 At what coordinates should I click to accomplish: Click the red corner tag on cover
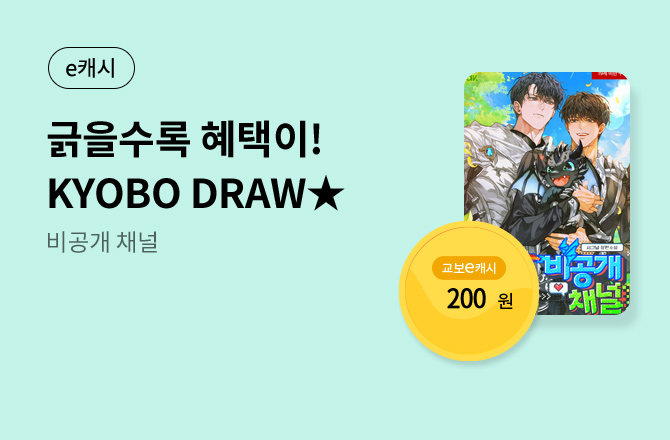610,76
